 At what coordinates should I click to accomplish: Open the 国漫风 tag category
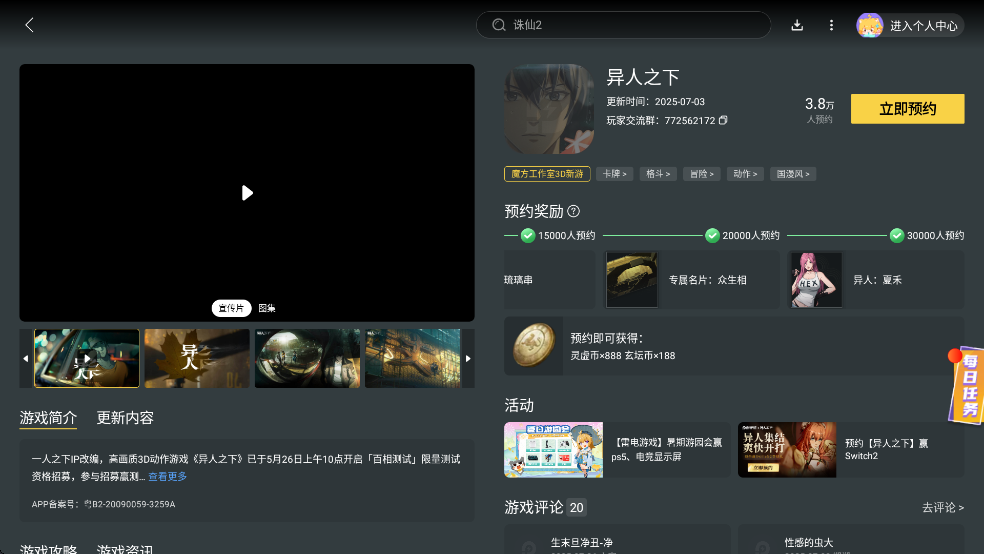click(x=793, y=174)
